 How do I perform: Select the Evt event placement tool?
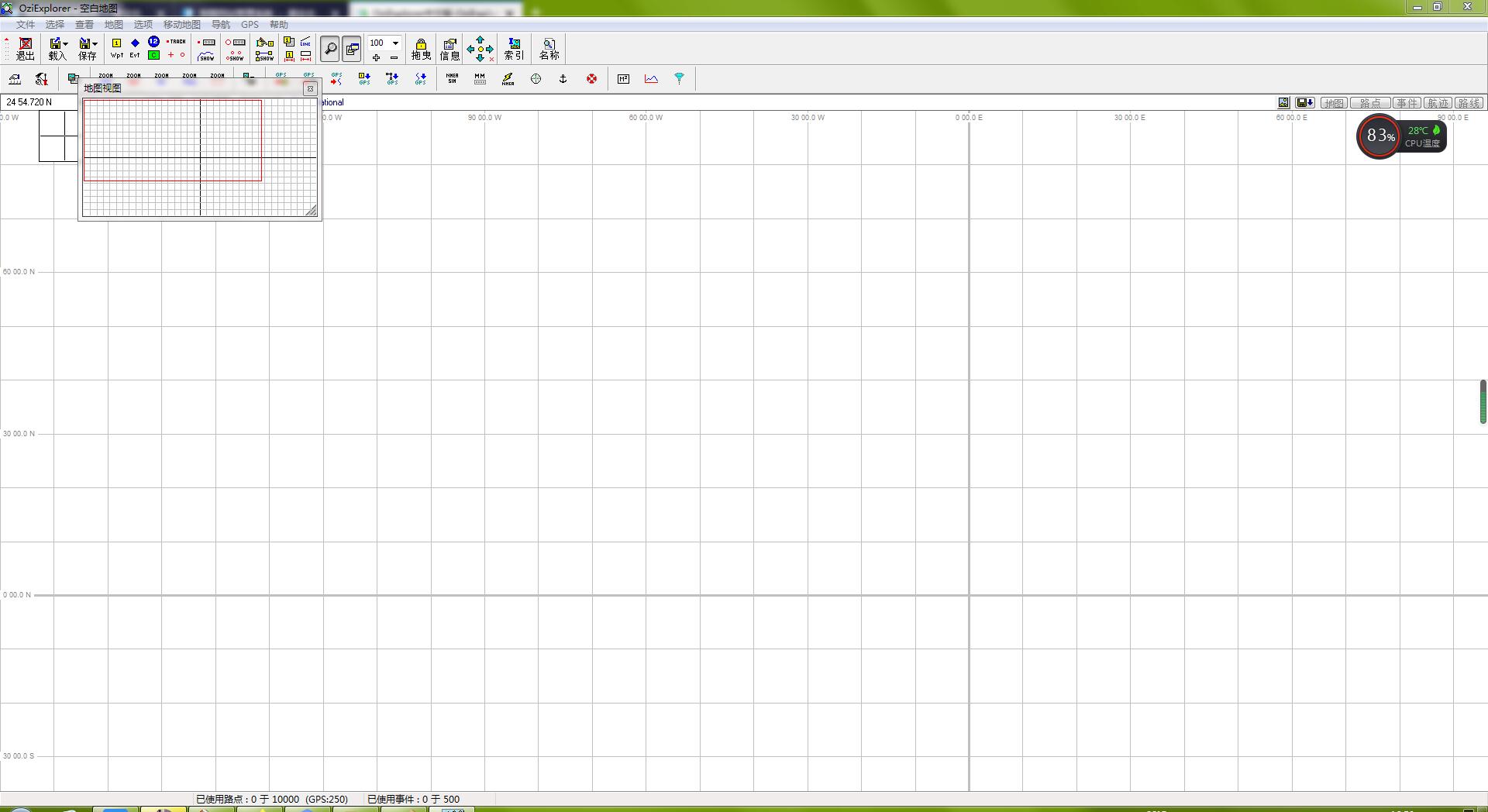[x=135, y=49]
